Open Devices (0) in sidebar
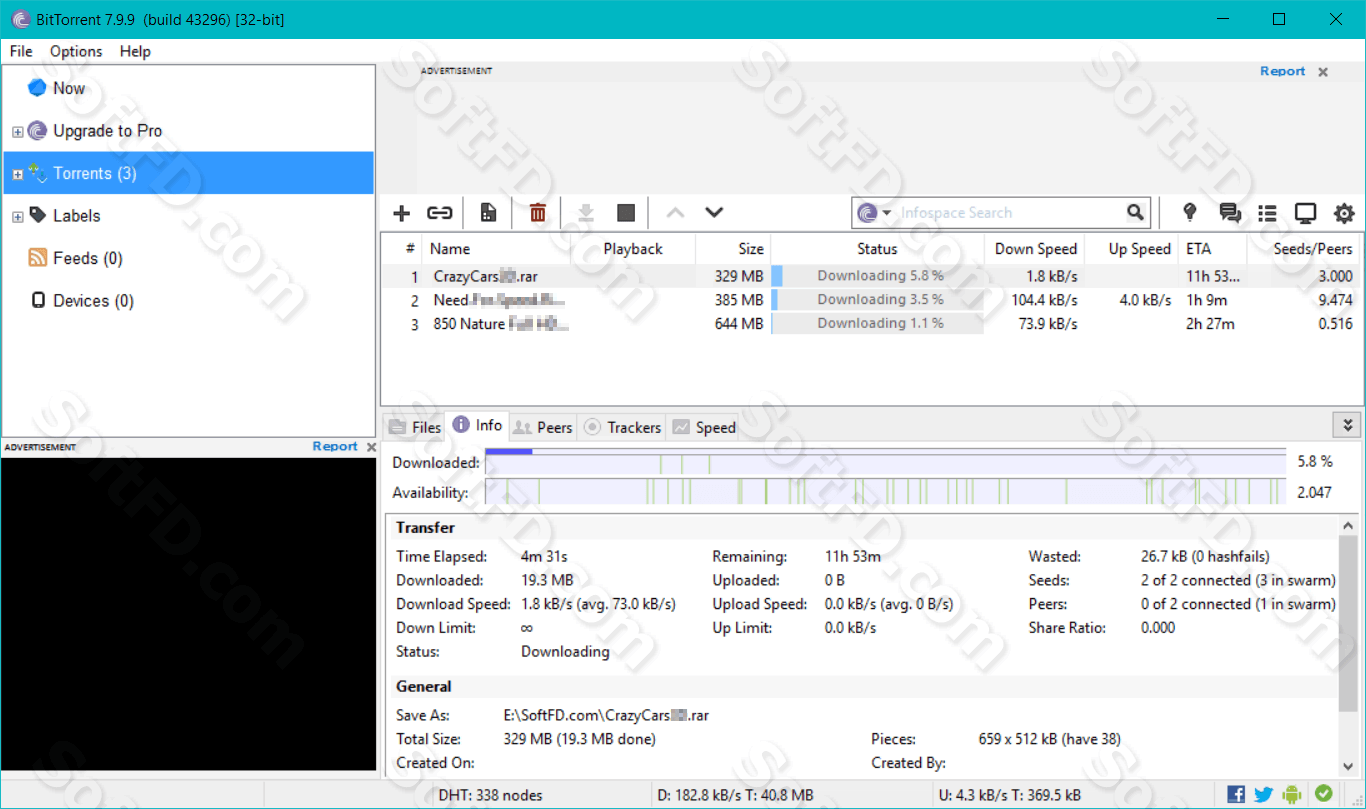The height and width of the screenshot is (809, 1366). [93, 301]
